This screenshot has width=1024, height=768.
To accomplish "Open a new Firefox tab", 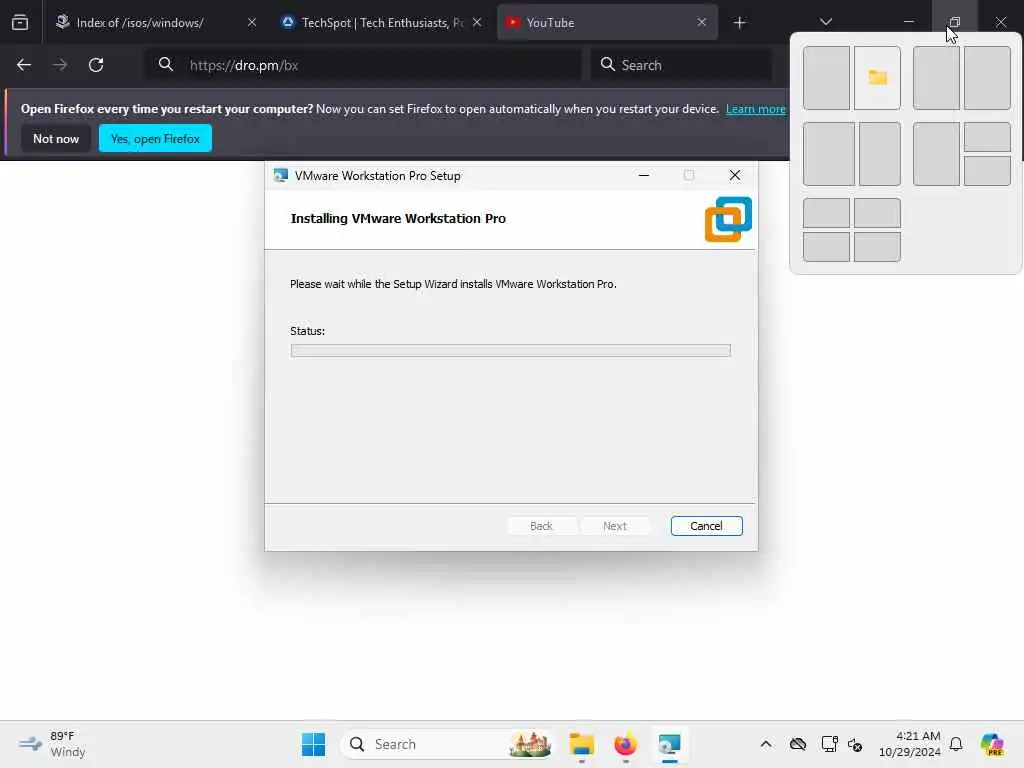I will pyautogui.click(x=739, y=23).
